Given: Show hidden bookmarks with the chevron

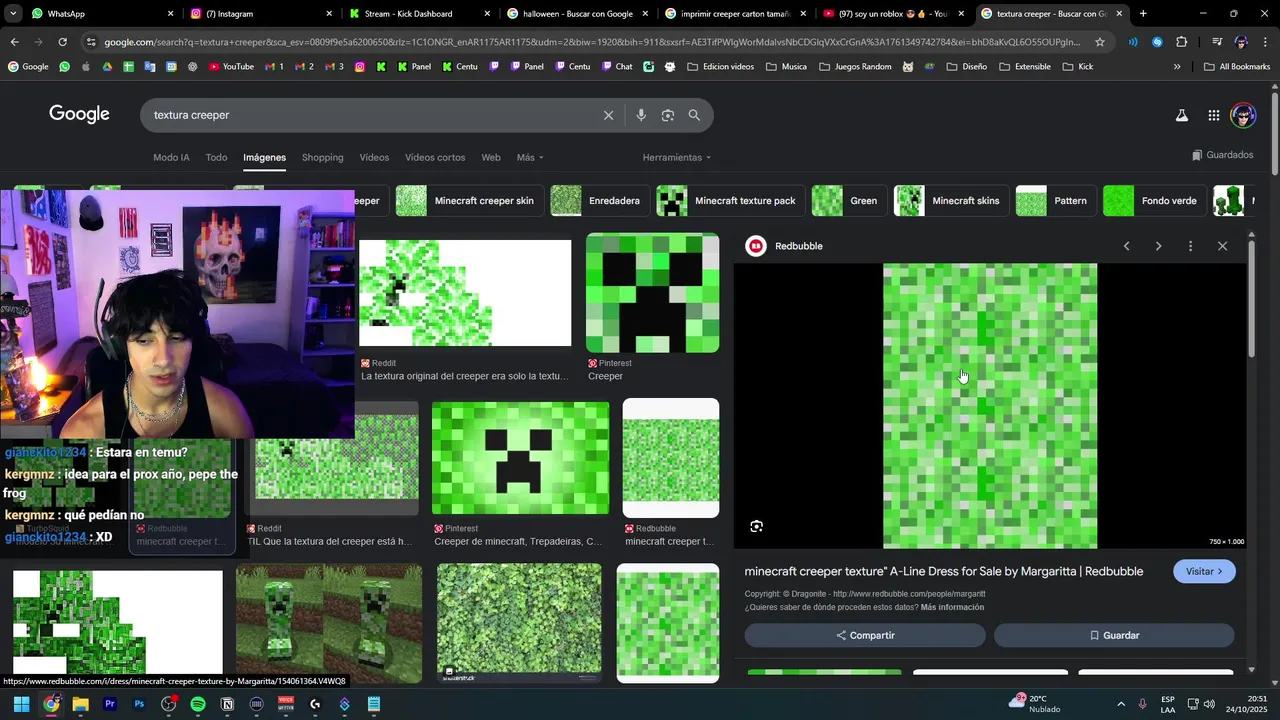Looking at the screenshot, I should 1177,67.
